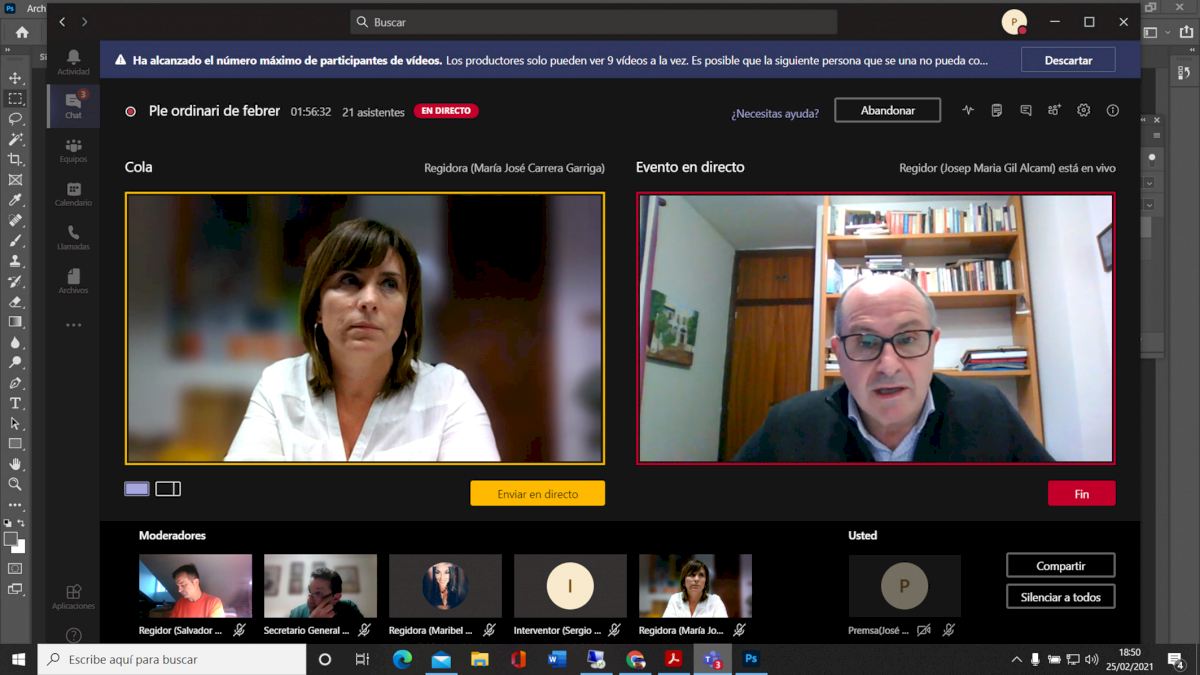Screen dimensions: 1200x675
Task: Open Calendario in the Teams sidebar
Action: click(73, 193)
